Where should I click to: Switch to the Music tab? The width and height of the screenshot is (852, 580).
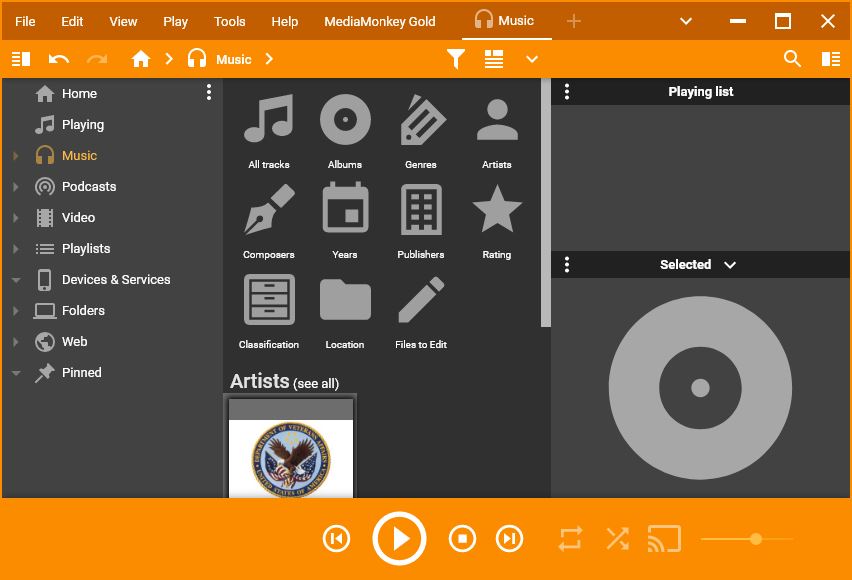pyautogui.click(x=506, y=21)
